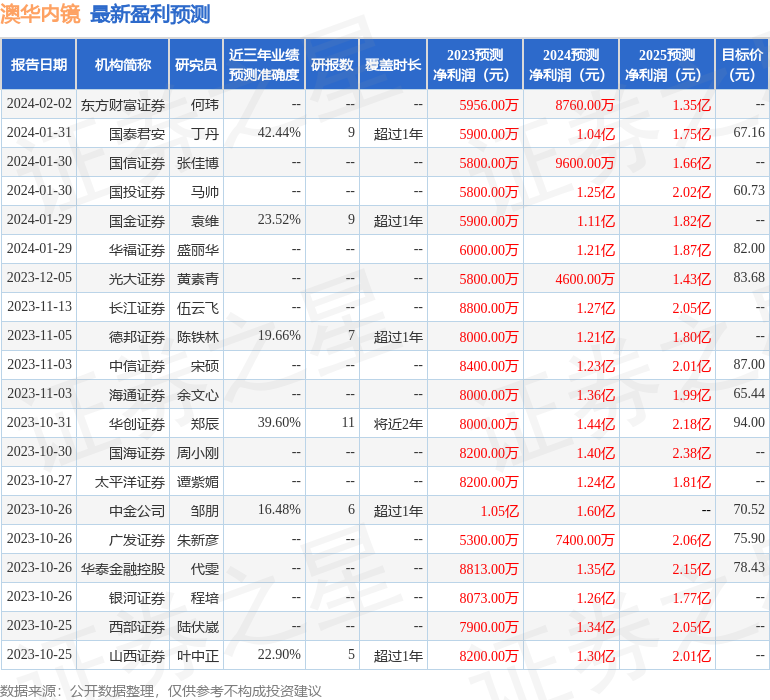Viewport: 770px width, 700px height.
Task: Click researcher 何玮
Action: 205,105
